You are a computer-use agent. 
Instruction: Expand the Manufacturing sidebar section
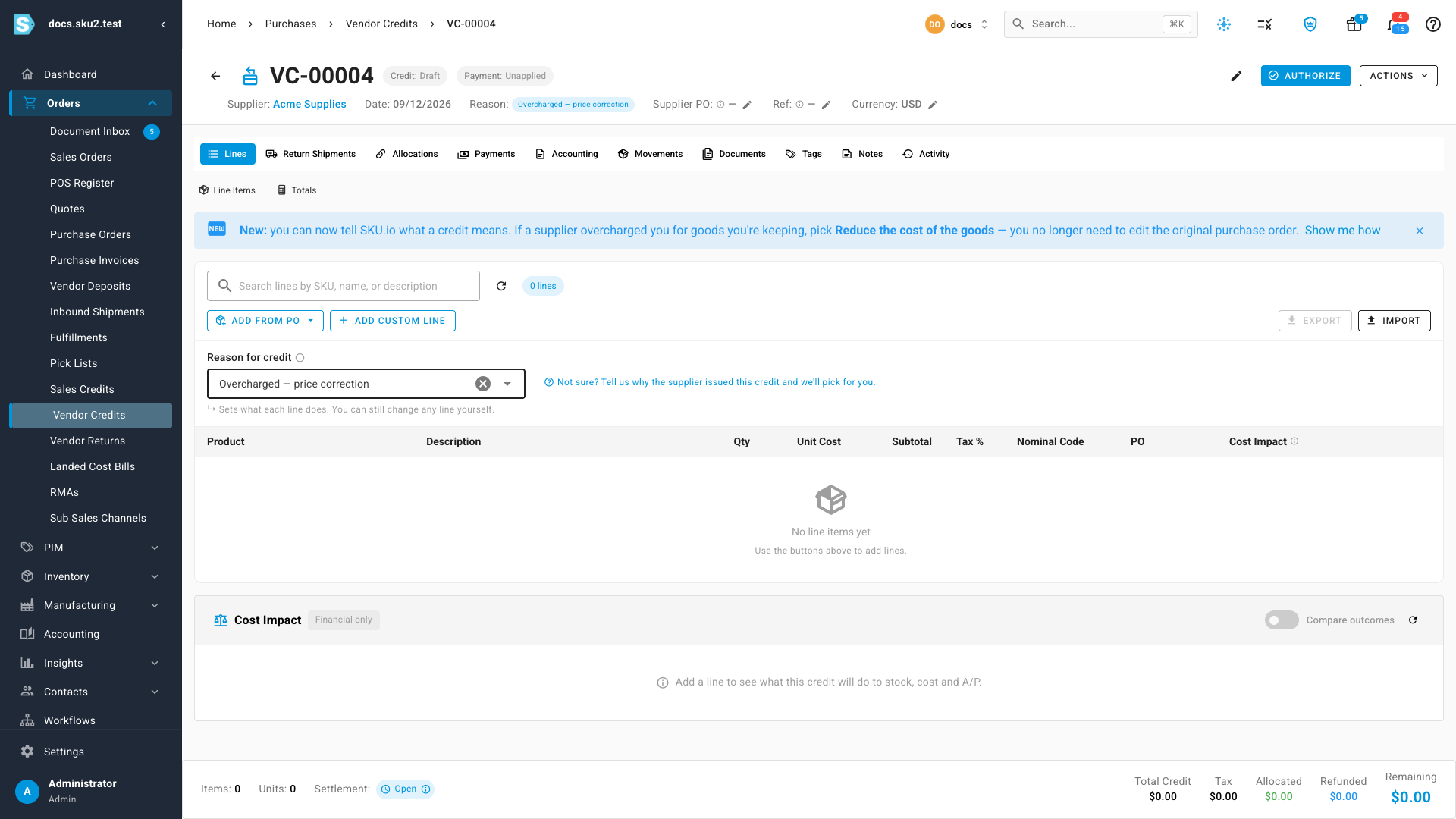point(155,605)
